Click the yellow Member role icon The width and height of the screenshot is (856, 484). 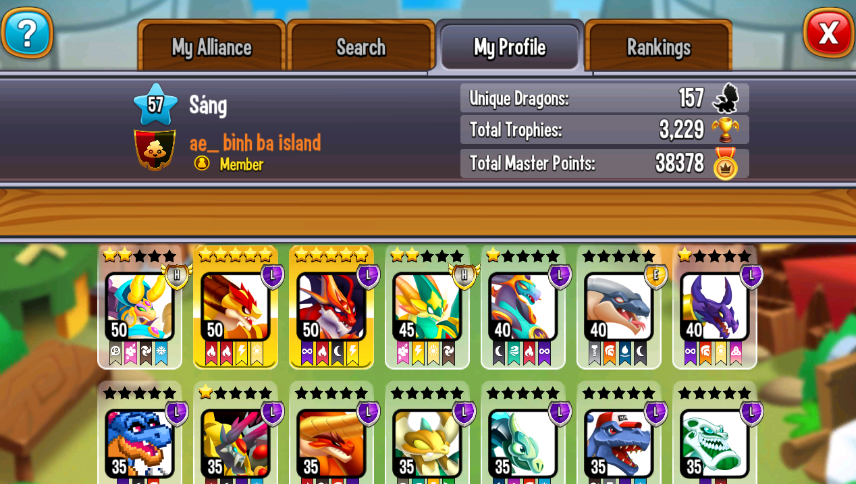point(202,163)
